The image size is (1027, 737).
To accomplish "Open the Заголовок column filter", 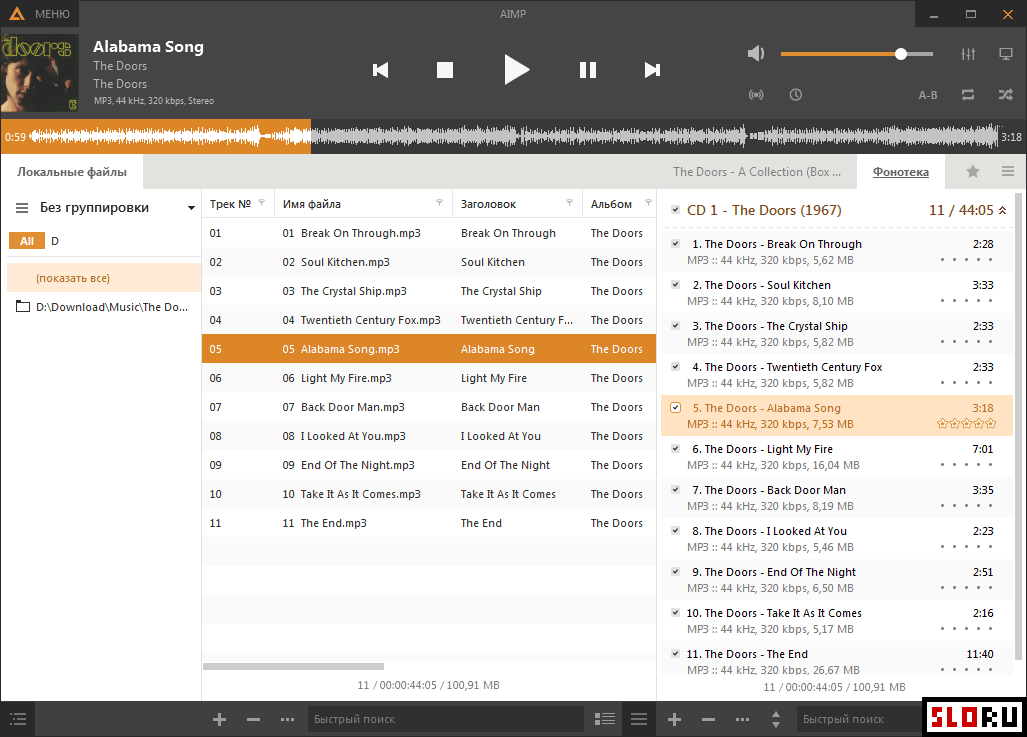I will (x=569, y=203).
